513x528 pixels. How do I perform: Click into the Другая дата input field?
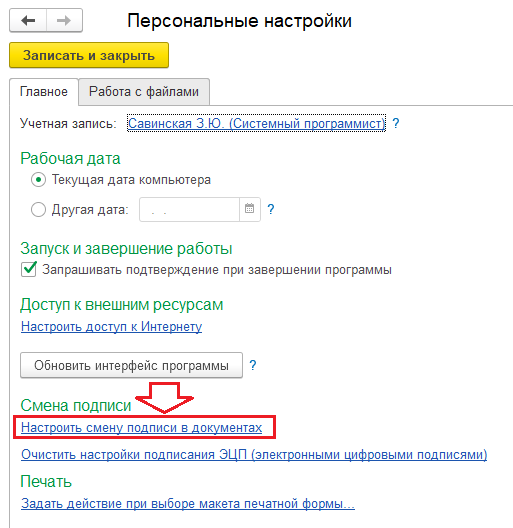point(190,209)
